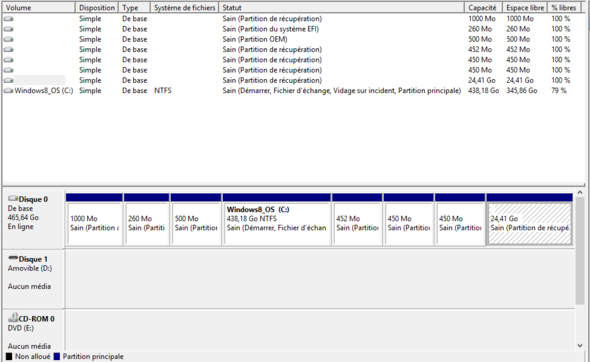Image resolution: width=590 pixels, height=362 pixels.
Task: Select the Disque 0 disk icon
Action: click(13, 199)
